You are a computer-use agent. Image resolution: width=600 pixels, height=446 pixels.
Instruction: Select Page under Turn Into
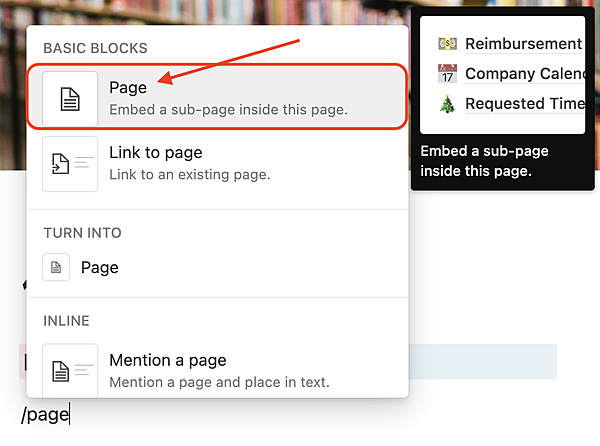(100, 267)
